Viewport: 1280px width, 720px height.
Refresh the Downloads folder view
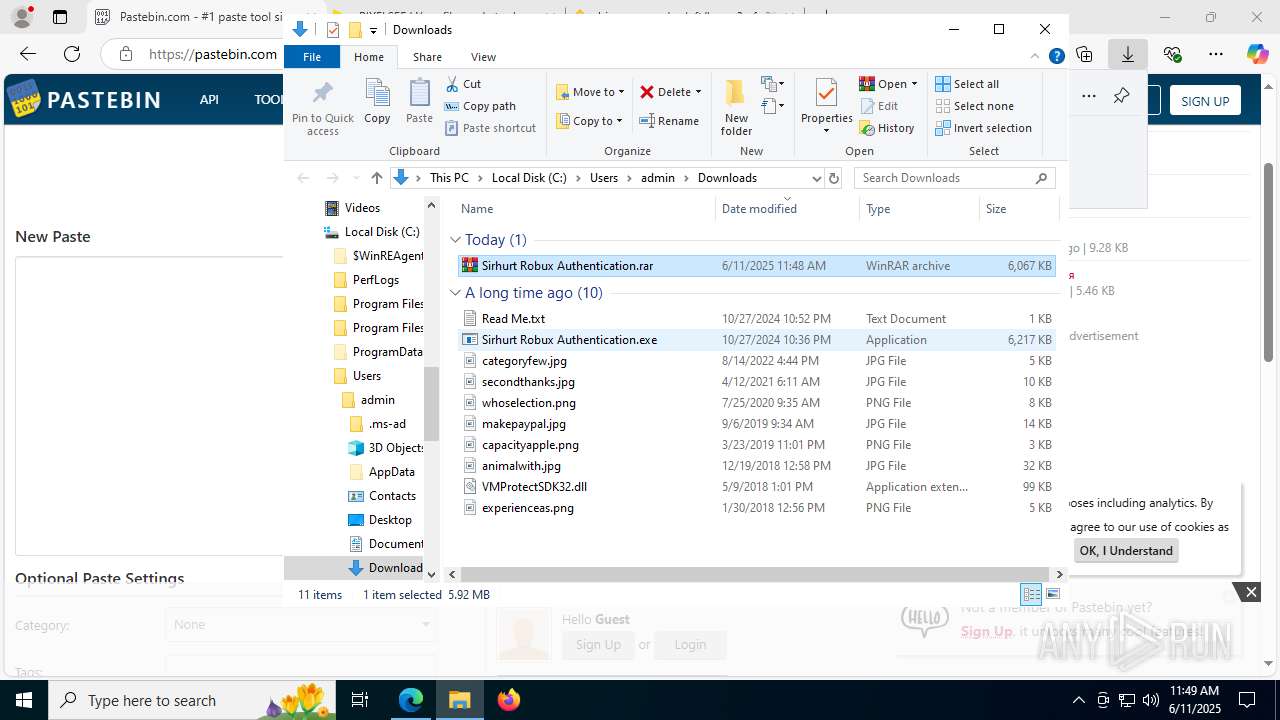pos(834,178)
